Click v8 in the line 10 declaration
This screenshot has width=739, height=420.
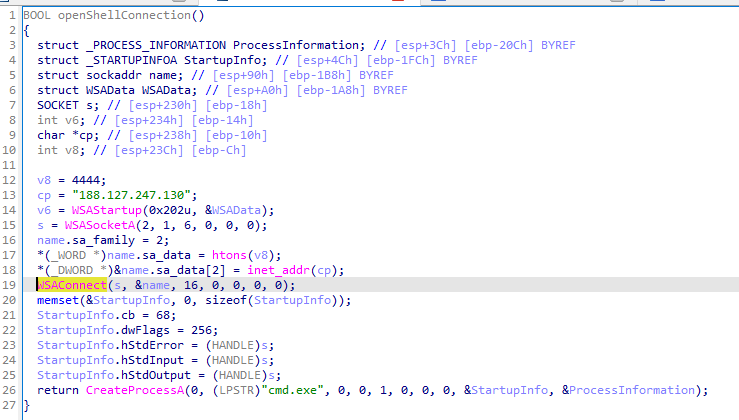[72, 150]
